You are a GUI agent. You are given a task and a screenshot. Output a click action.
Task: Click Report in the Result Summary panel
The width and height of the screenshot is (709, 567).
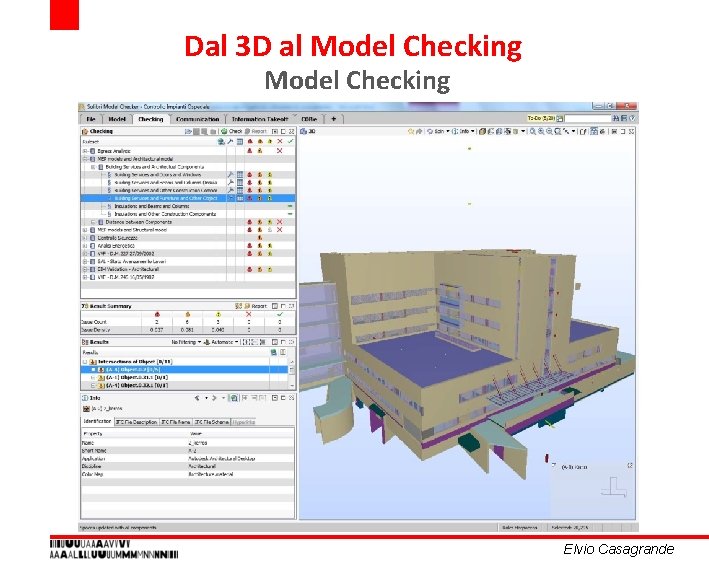coord(255,306)
